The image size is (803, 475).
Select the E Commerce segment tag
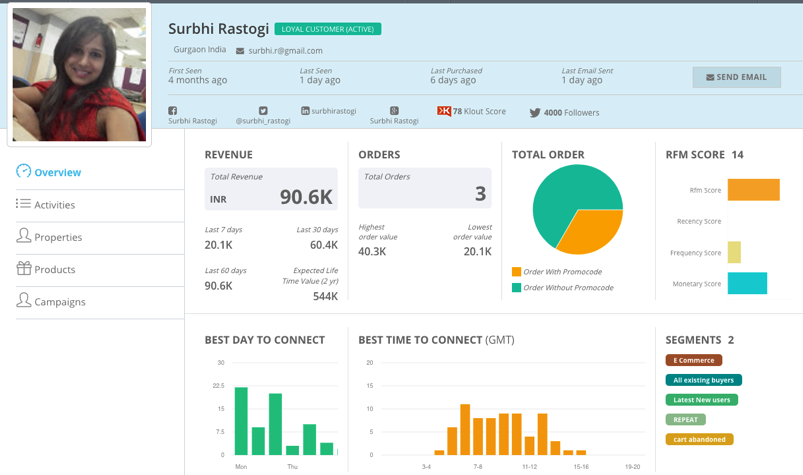click(x=693, y=360)
